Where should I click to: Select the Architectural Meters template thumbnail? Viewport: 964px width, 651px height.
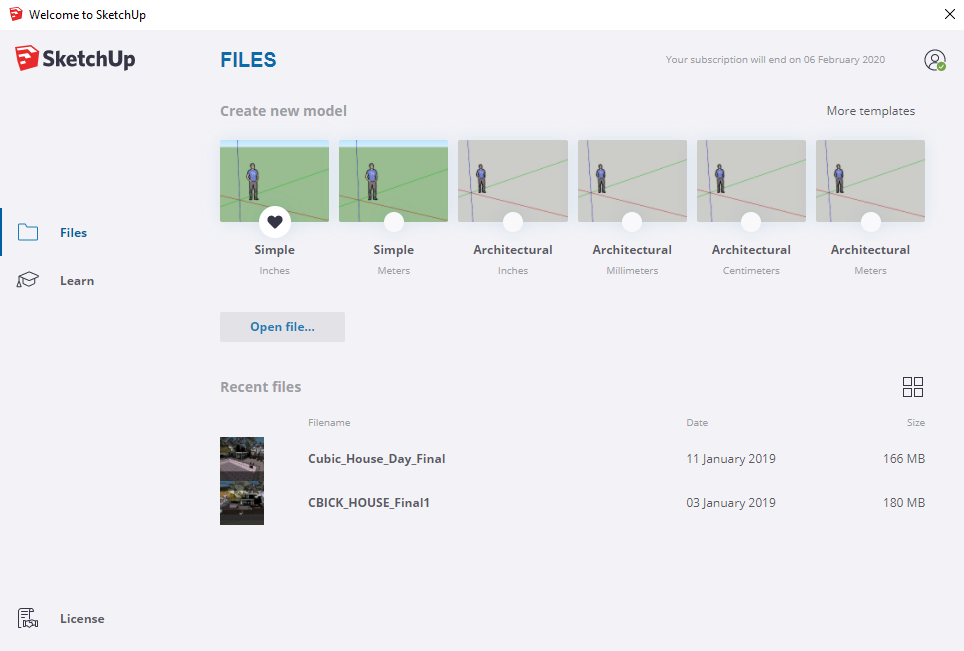click(871, 181)
